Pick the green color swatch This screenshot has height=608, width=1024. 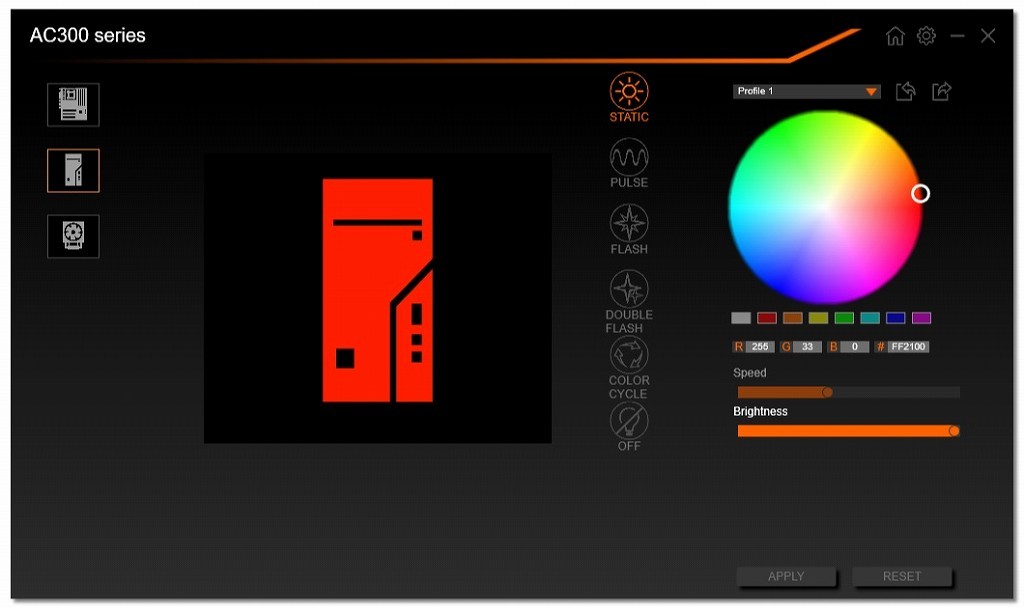coord(844,318)
